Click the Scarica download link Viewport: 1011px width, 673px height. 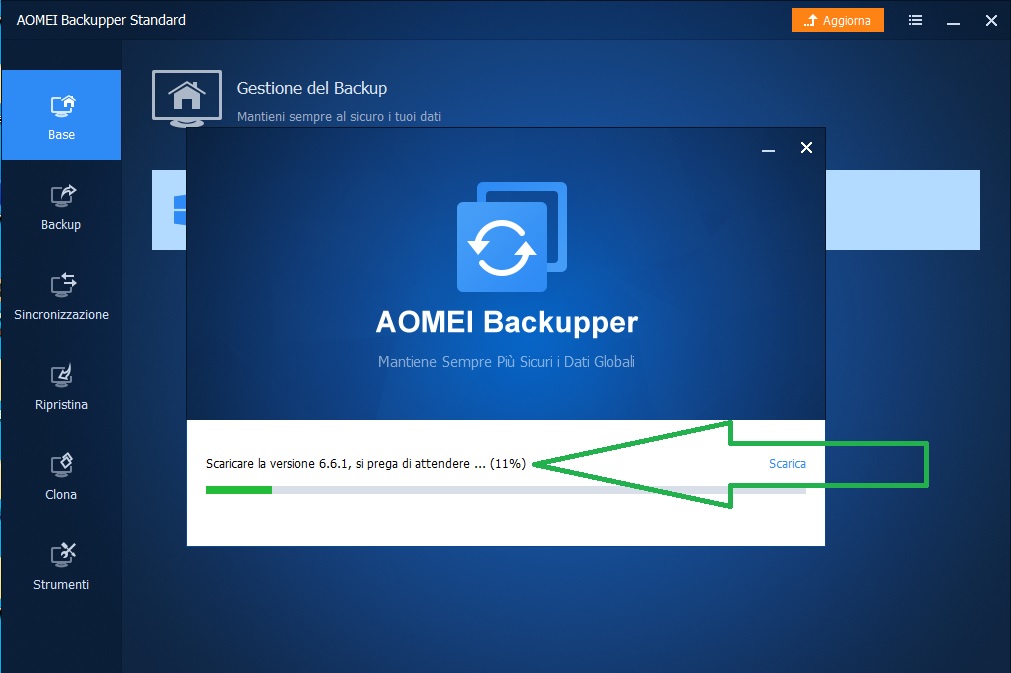[787, 463]
